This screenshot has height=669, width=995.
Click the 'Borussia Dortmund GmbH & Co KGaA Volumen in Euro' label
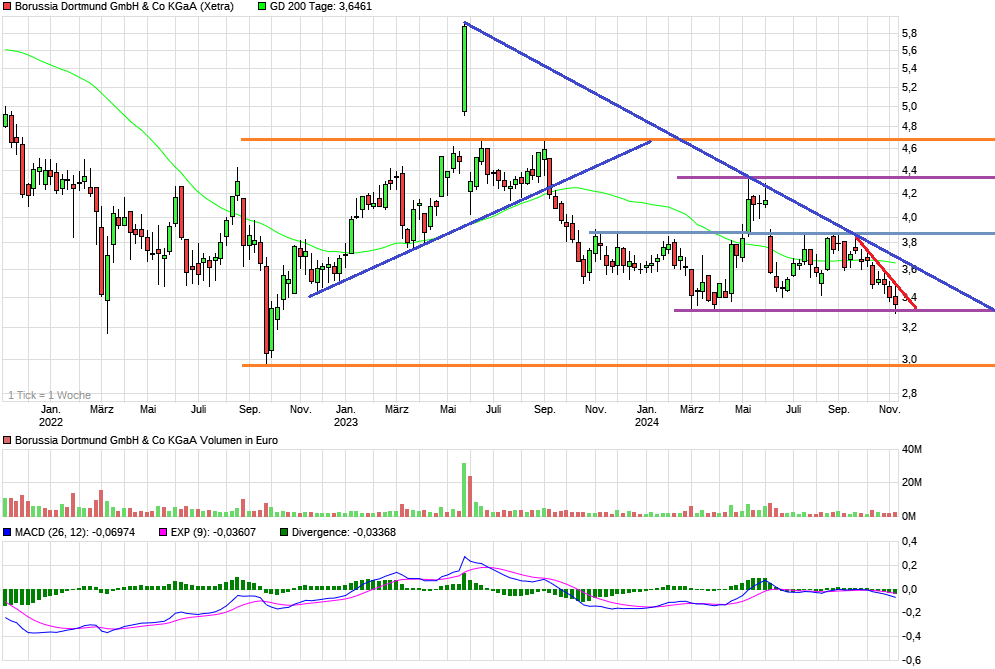(x=147, y=440)
